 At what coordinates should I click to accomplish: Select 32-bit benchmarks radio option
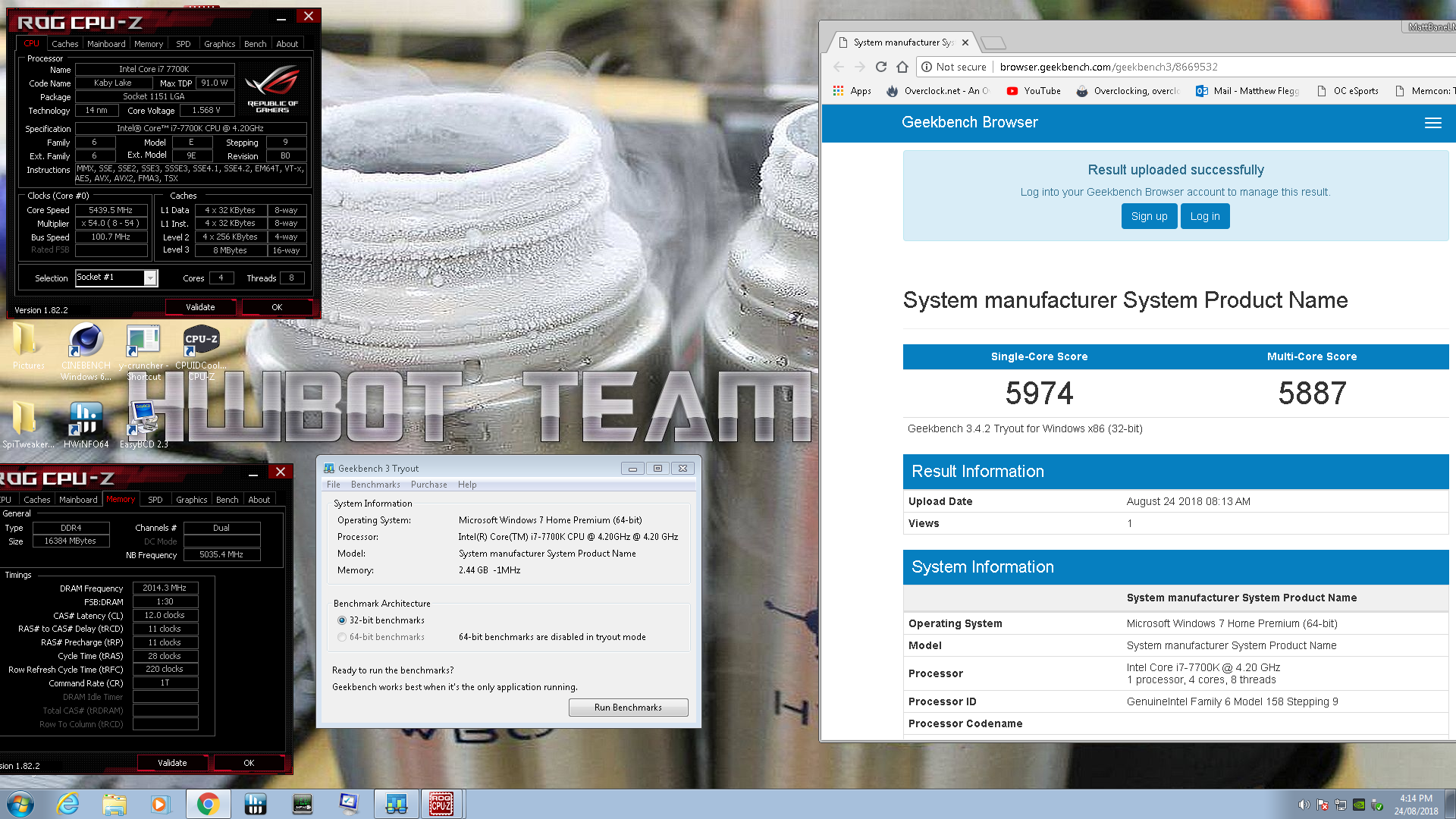pos(342,620)
